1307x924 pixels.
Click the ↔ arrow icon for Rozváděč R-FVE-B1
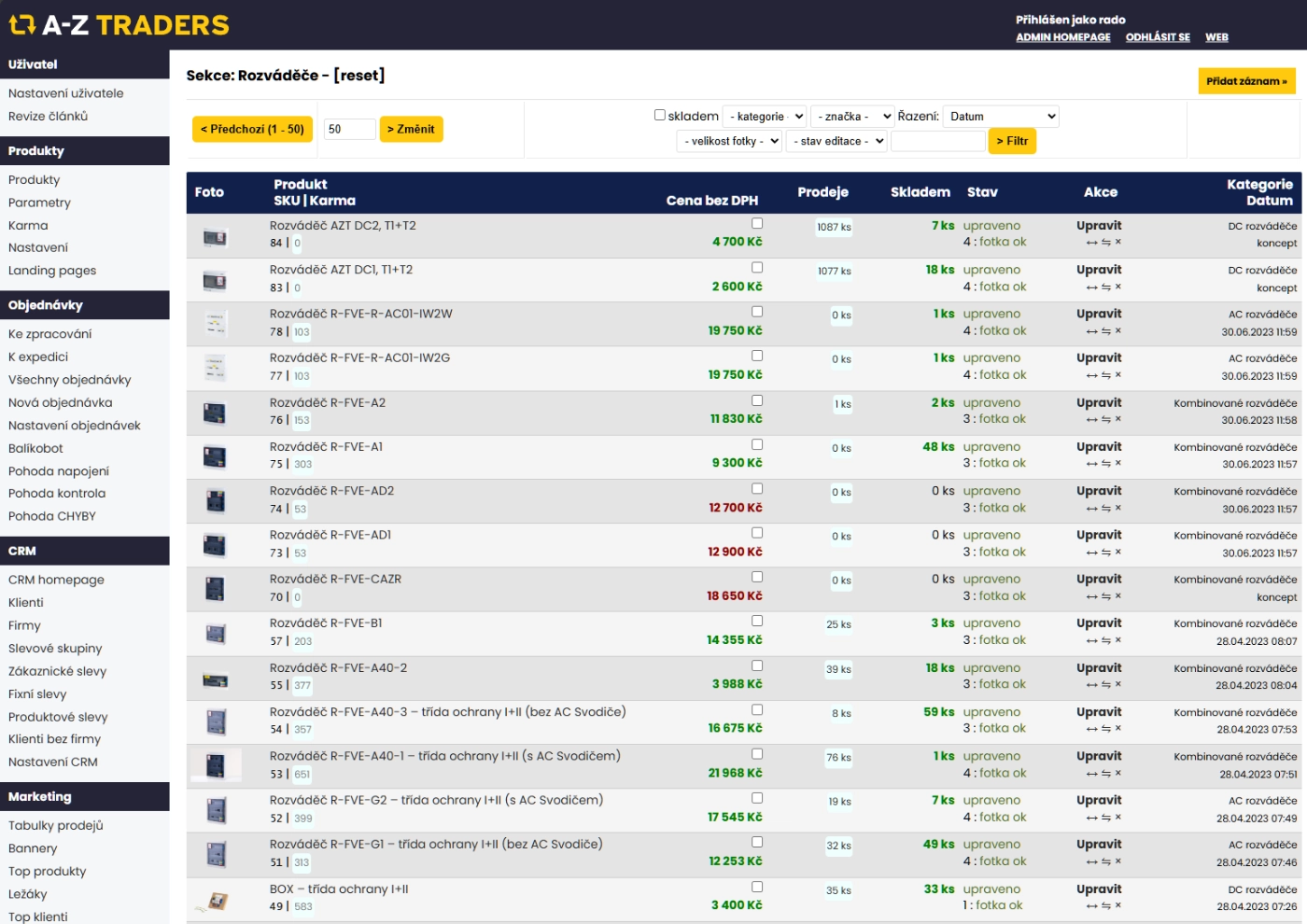pyautogui.click(x=1091, y=641)
